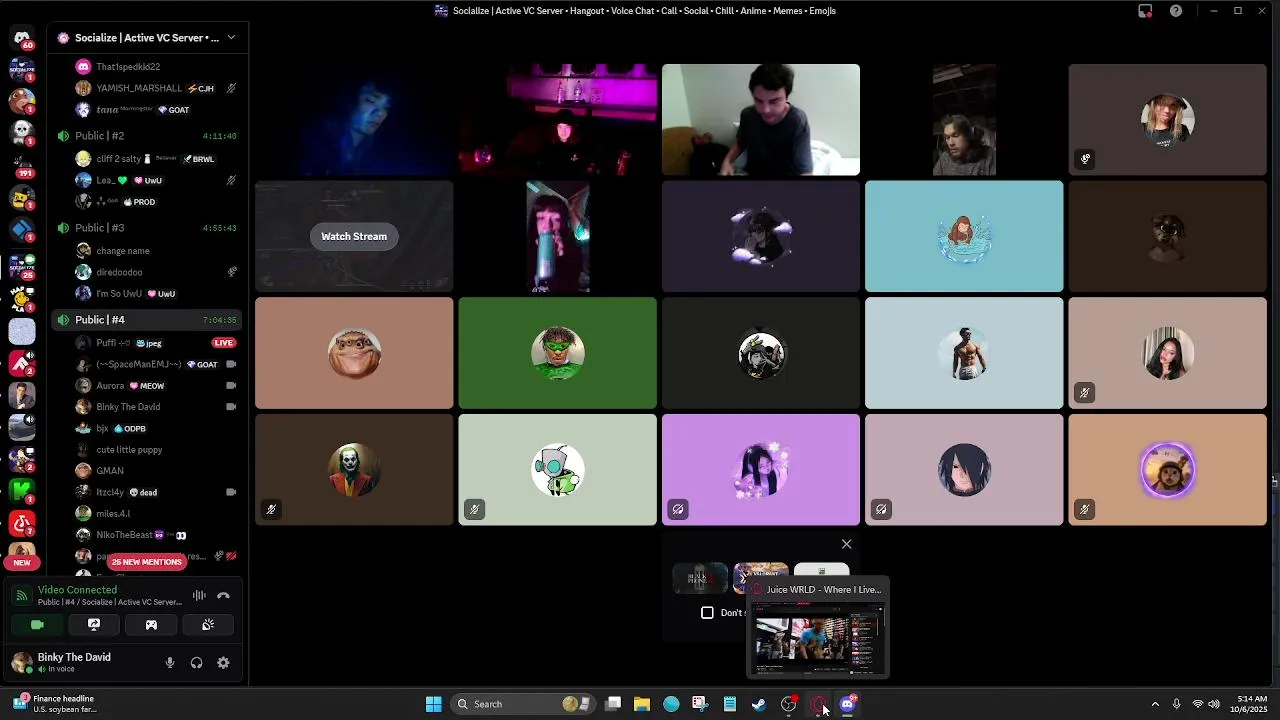Open File Explorer from taskbar

point(642,704)
